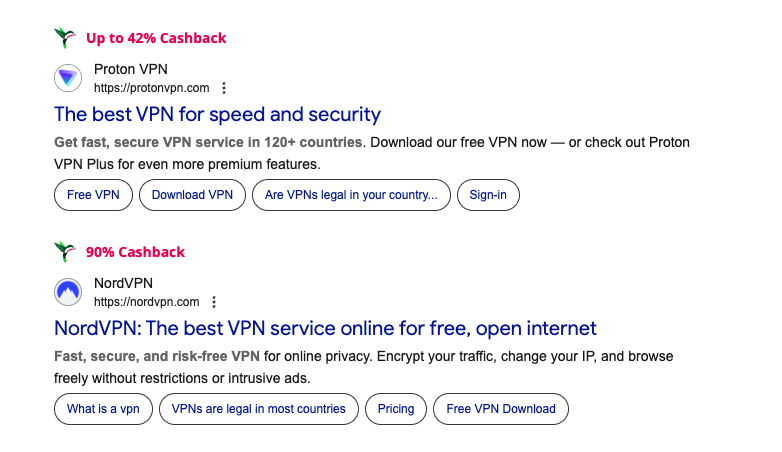Click the hummingbird icon beside 42% Cashback
782x452 pixels.
66,38
